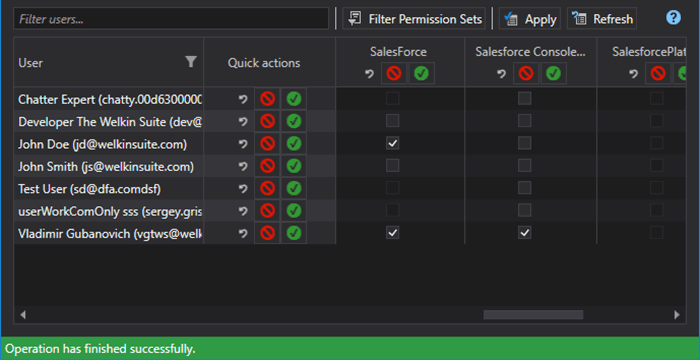Click green check quick action for Vladimir Gubanovich
The image size is (700, 360).
click(x=294, y=233)
